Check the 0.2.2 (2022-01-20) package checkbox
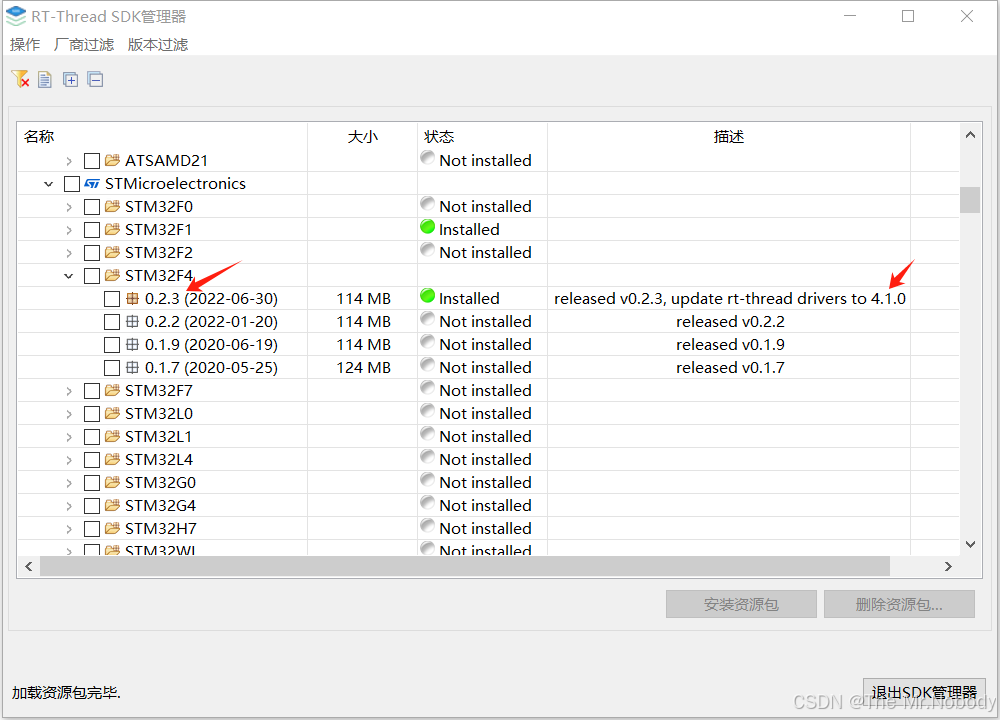The width and height of the screenshot is (1000, 720). click(x=112, y=321)
